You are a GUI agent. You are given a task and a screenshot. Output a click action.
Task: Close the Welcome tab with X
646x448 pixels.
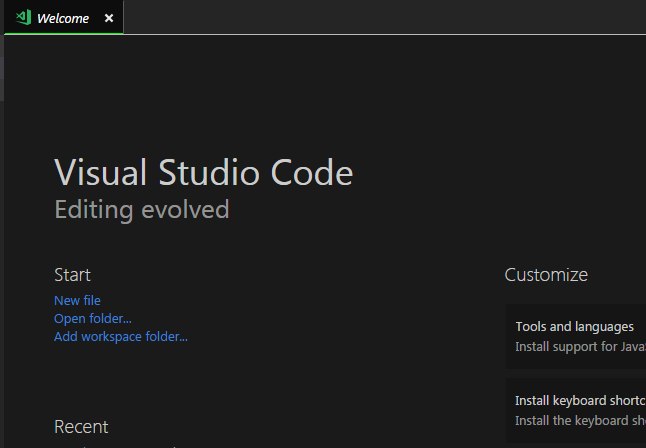[x=109, y=18]
